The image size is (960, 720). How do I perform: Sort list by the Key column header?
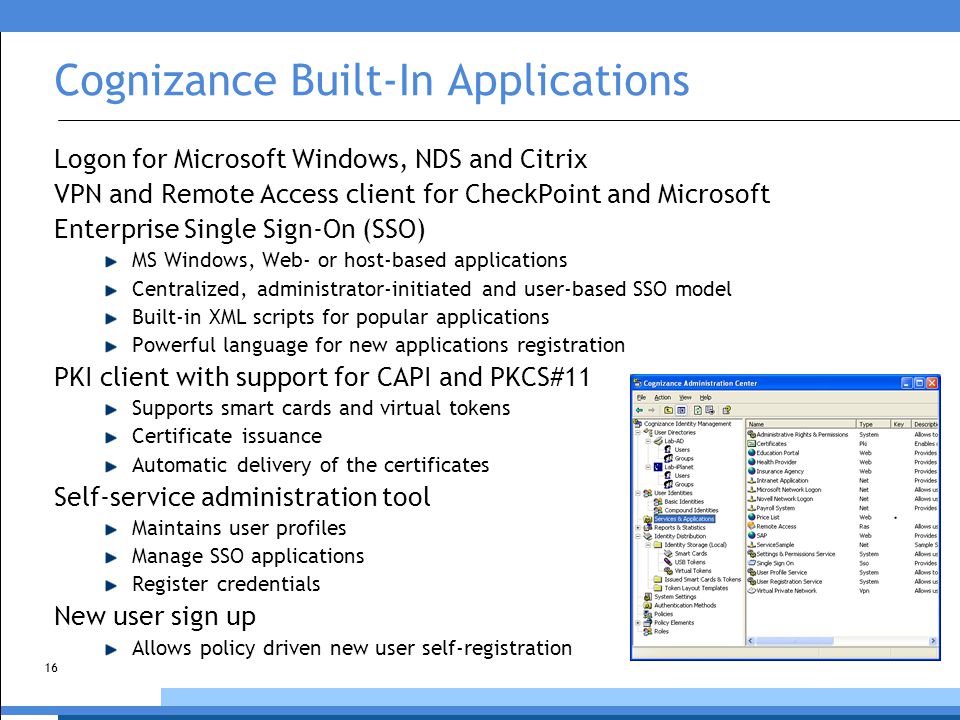(900, 424)
